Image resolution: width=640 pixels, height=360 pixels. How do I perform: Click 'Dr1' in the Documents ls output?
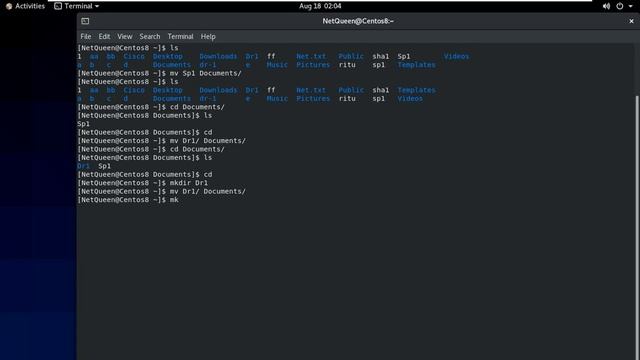click(83, 166)
